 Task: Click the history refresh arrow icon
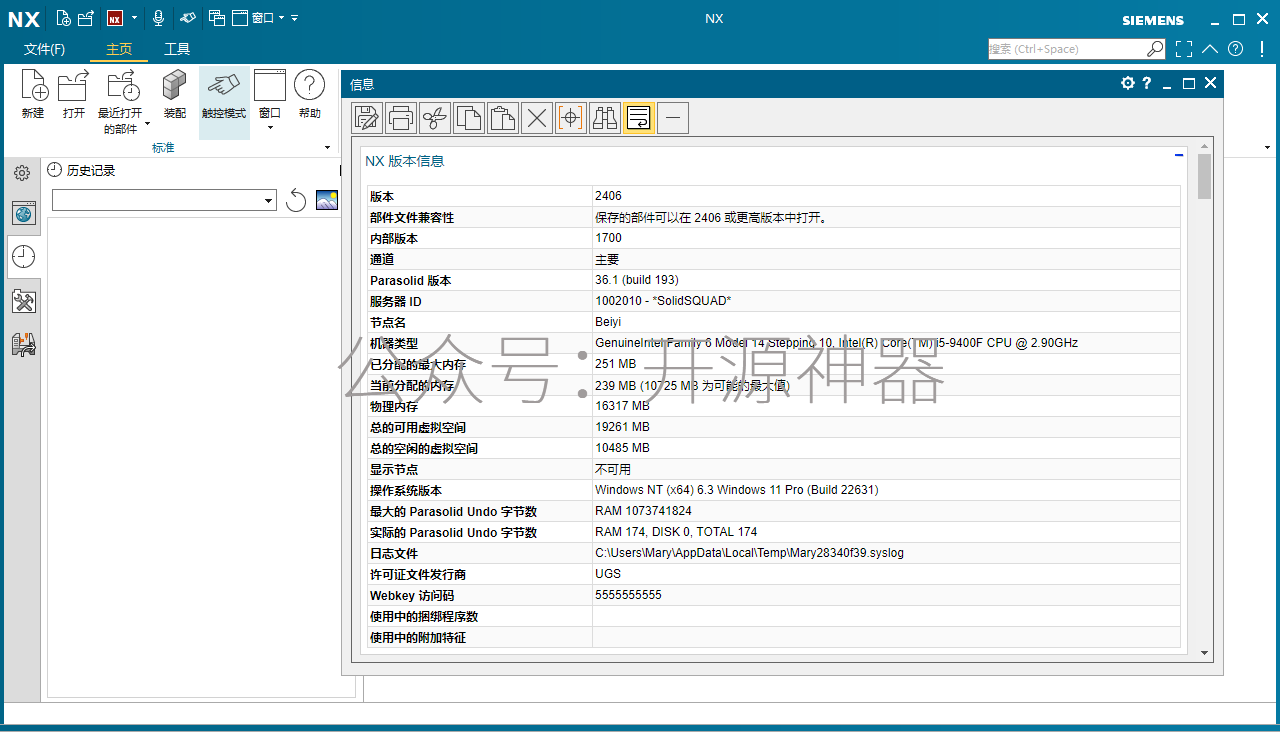[296, 201]
